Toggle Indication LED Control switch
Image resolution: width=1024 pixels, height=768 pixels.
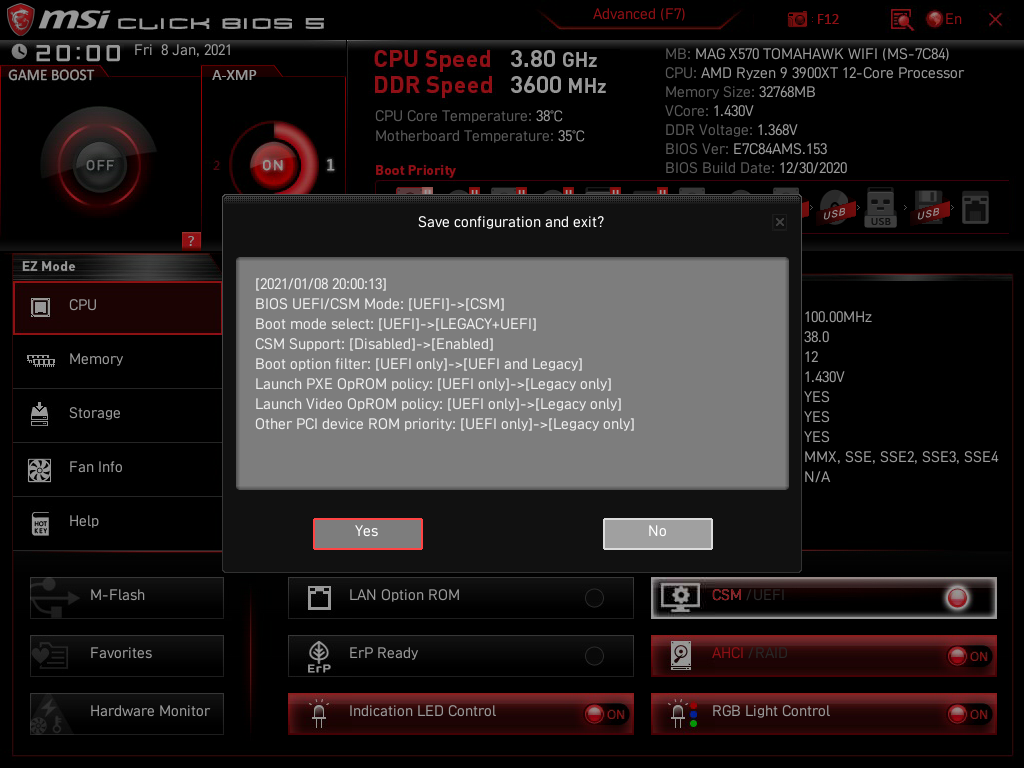(x=605, y=714)
